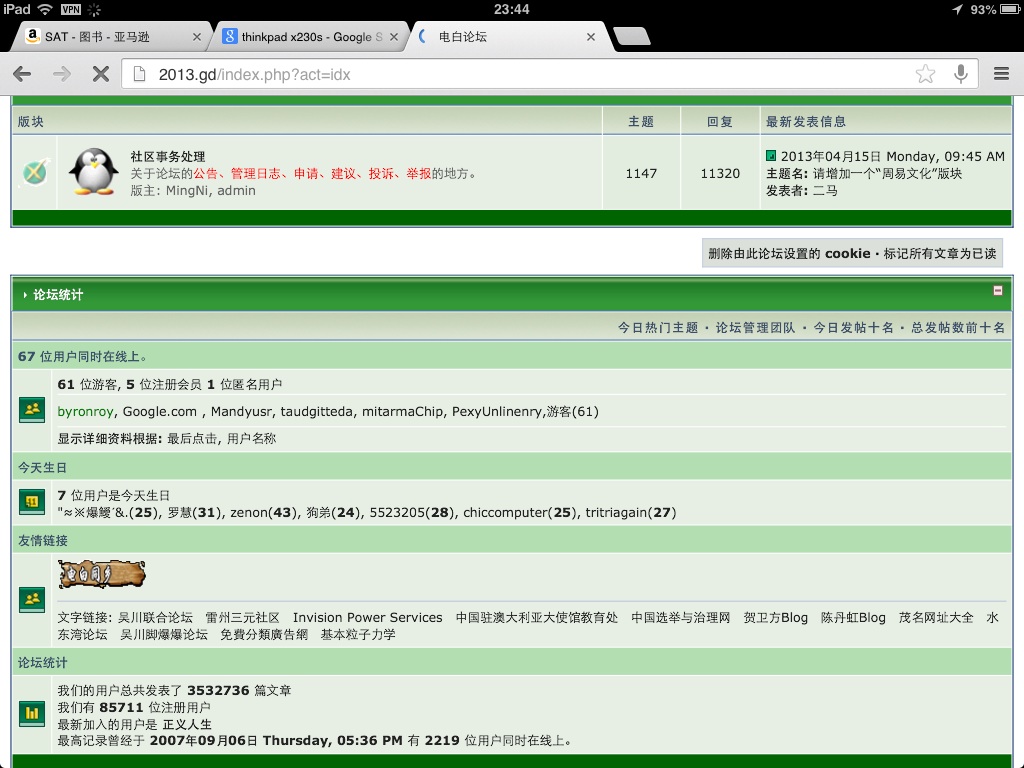This screenshot has width=1024, height=768.
Task: Collapse the 论坛统计 panel
Action: (997, 291)
